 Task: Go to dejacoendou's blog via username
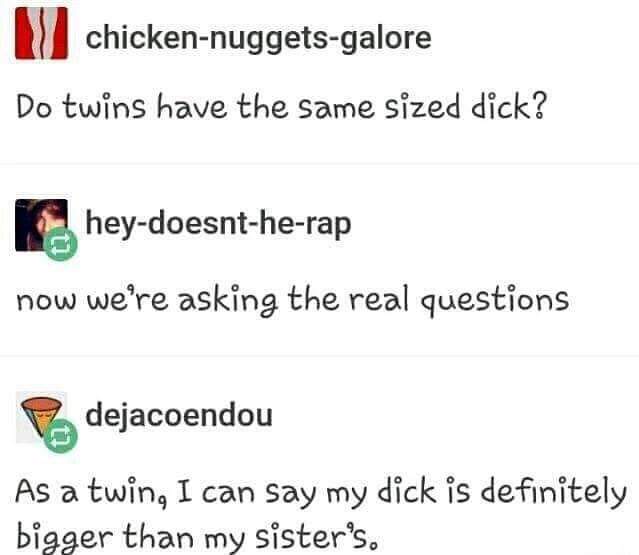click(x=179, y=415)
